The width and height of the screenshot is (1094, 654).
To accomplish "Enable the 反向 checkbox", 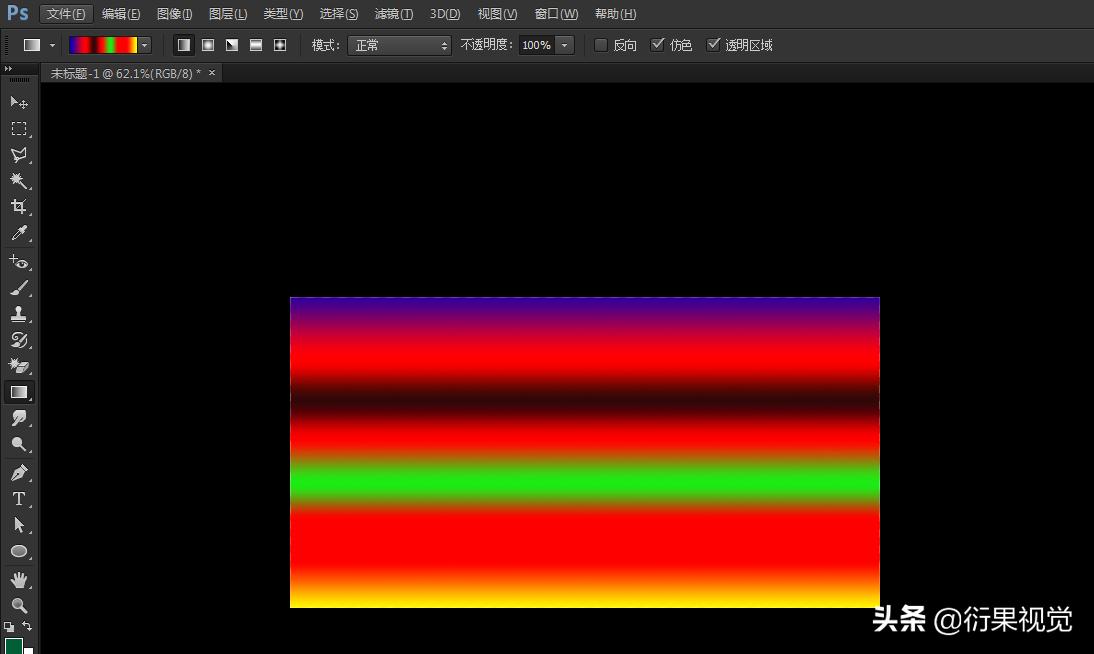I will pos(600,45).
